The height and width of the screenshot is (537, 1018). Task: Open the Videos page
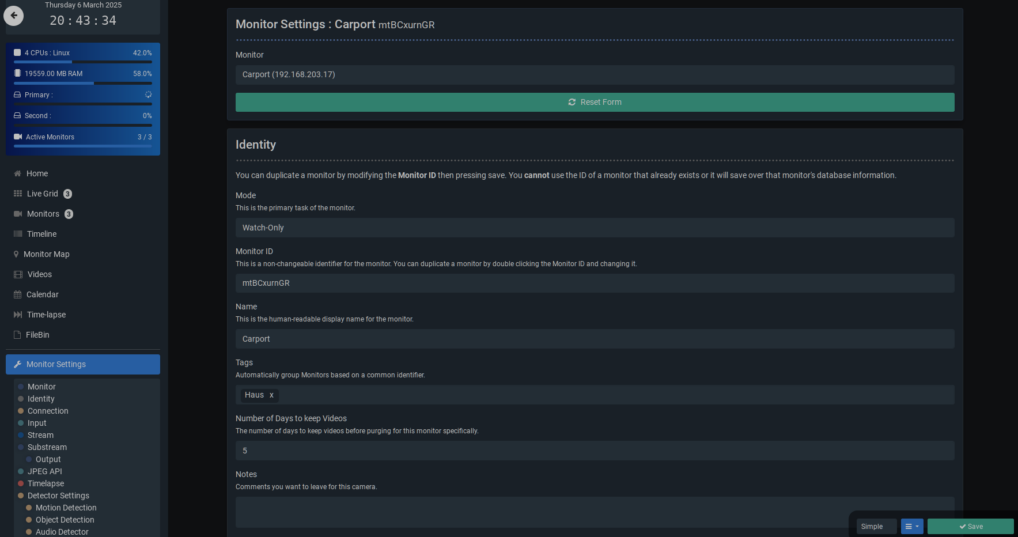39,274
